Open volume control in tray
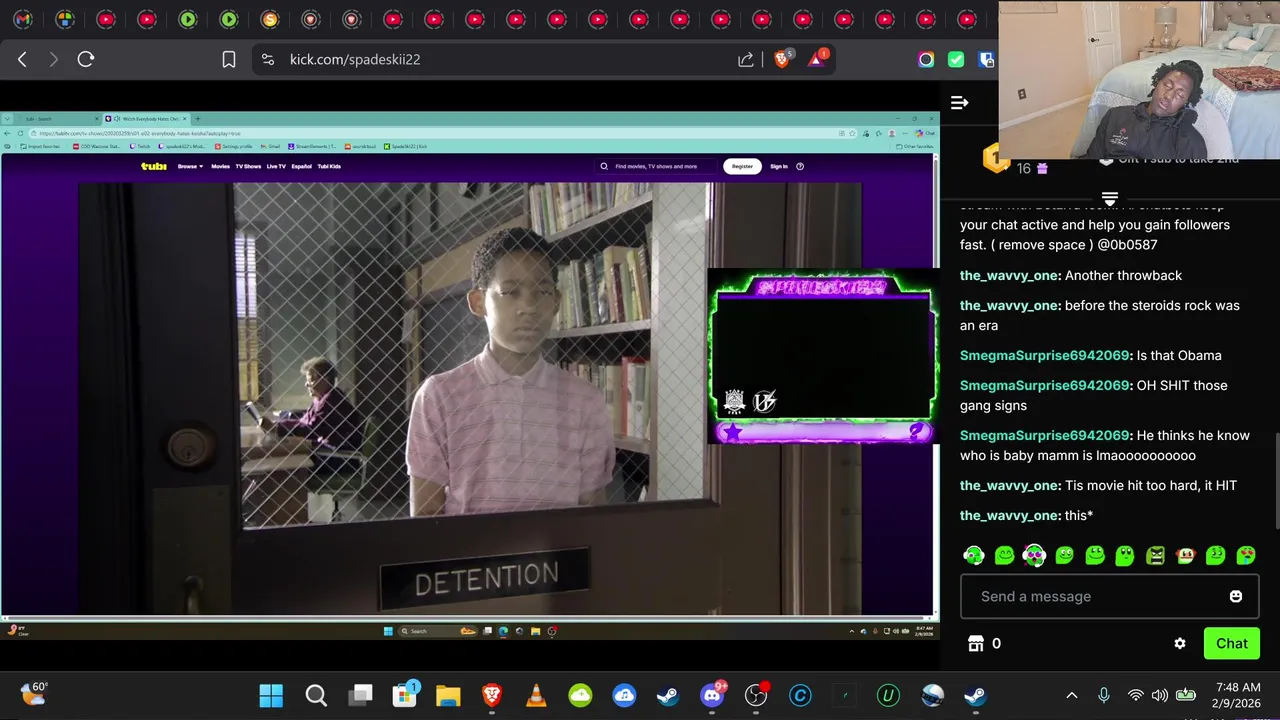Screen dimensions: 1280x720 (x=1160, y=695)
